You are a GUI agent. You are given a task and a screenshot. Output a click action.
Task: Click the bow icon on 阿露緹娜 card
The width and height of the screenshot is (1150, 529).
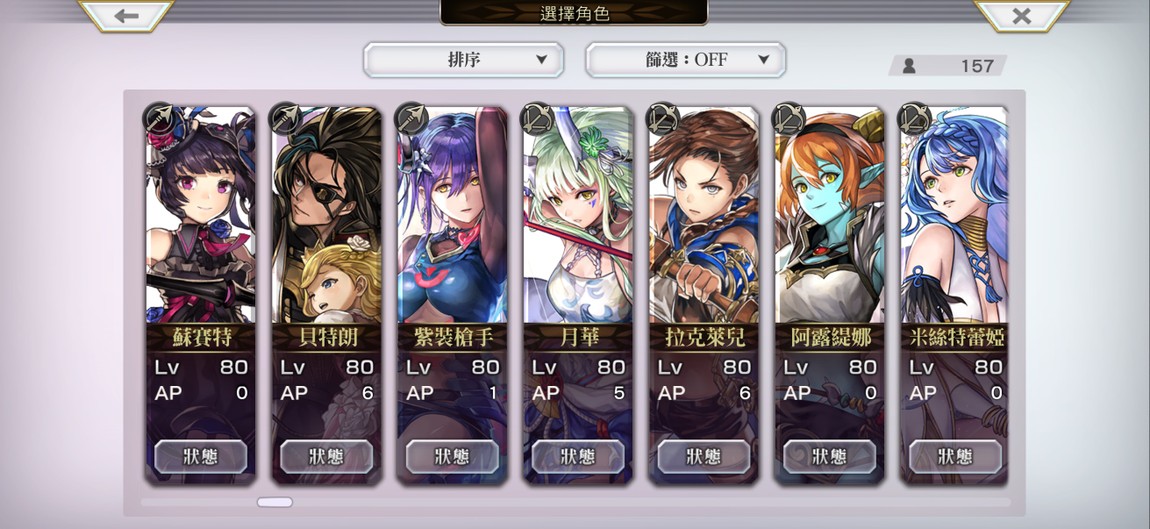click(789, 118)
